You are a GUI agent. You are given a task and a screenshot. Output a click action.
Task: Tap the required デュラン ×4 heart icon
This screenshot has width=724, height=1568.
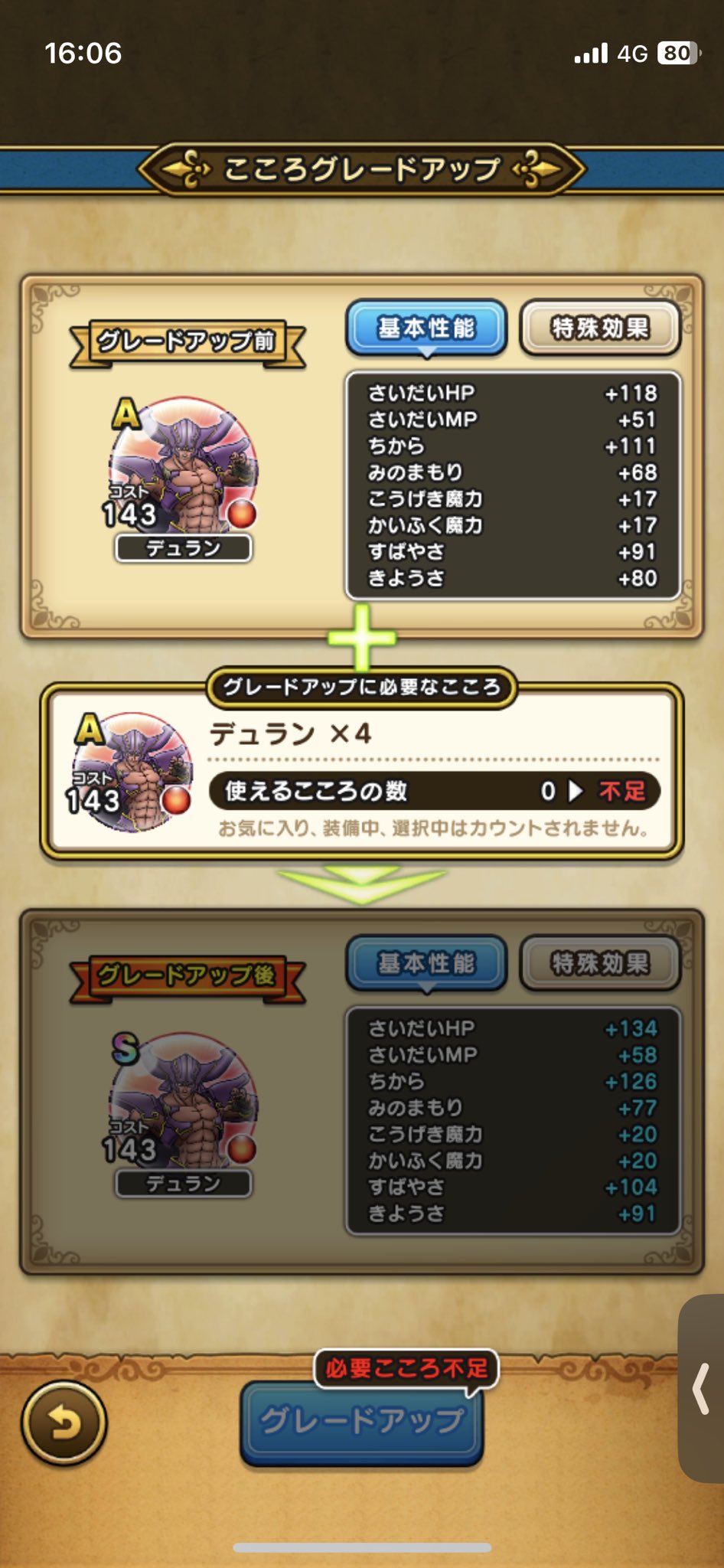[130, 771]
